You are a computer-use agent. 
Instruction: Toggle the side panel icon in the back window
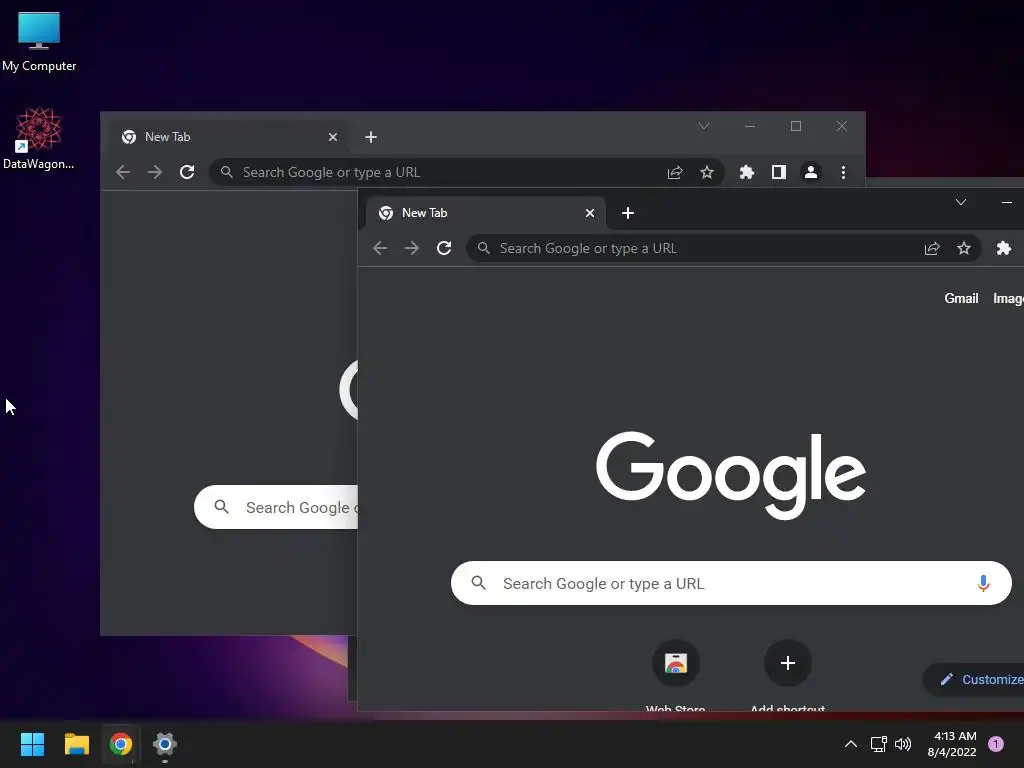point(778,172)
